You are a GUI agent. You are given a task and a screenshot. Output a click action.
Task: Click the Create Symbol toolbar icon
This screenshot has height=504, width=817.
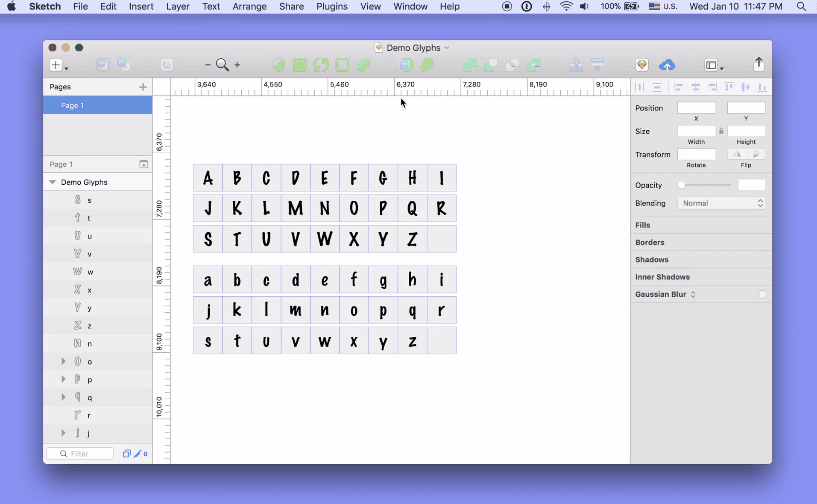point(167,65)
